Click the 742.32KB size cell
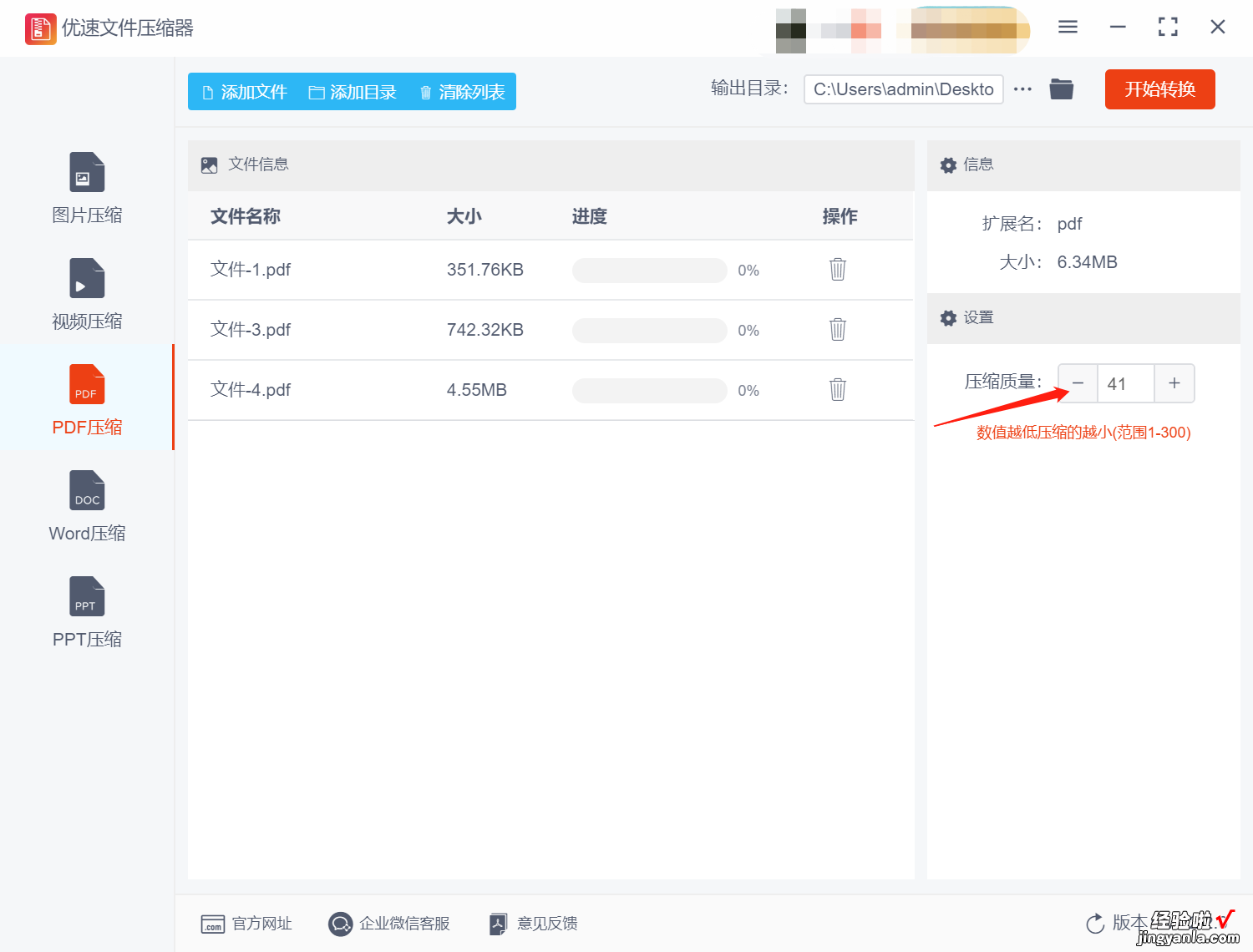This screenshot has width=1253, height=952. [x=485, y=330]
